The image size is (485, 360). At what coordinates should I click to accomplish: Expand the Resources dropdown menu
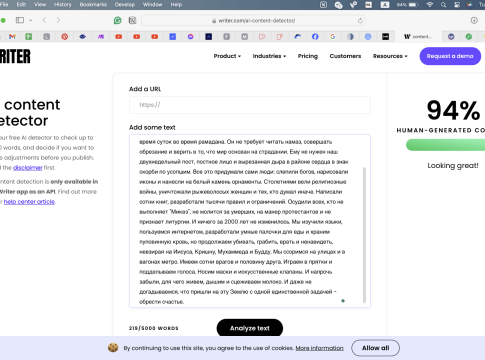coord(390,56)
